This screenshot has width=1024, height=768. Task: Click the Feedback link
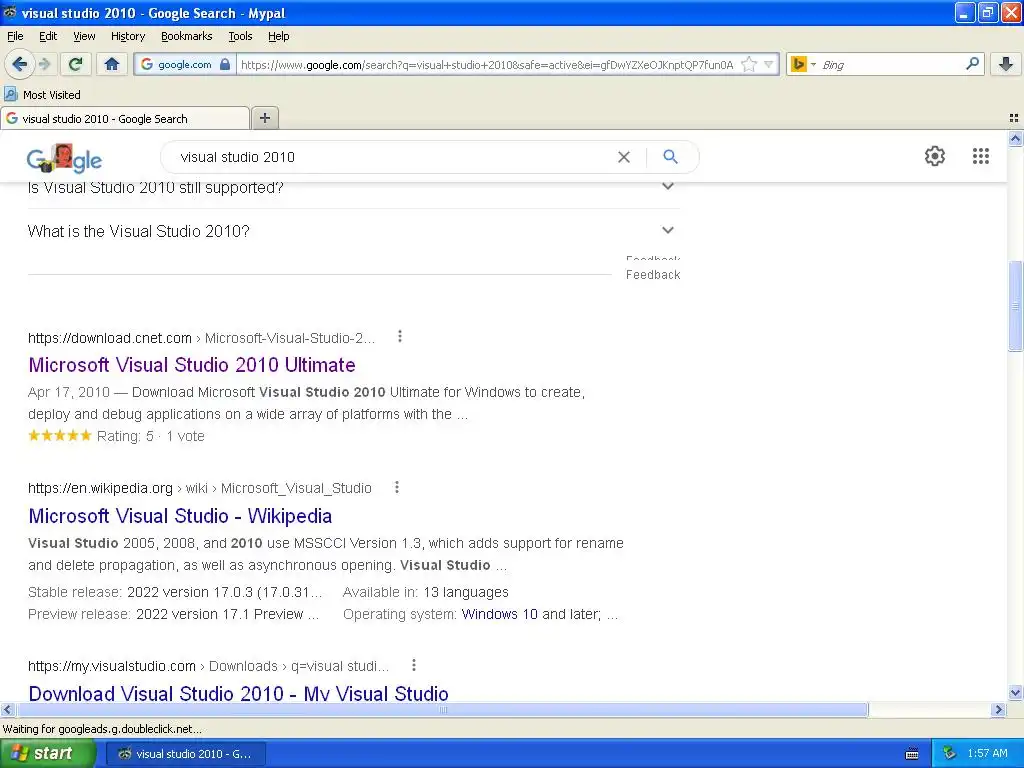tap(653, 274)
